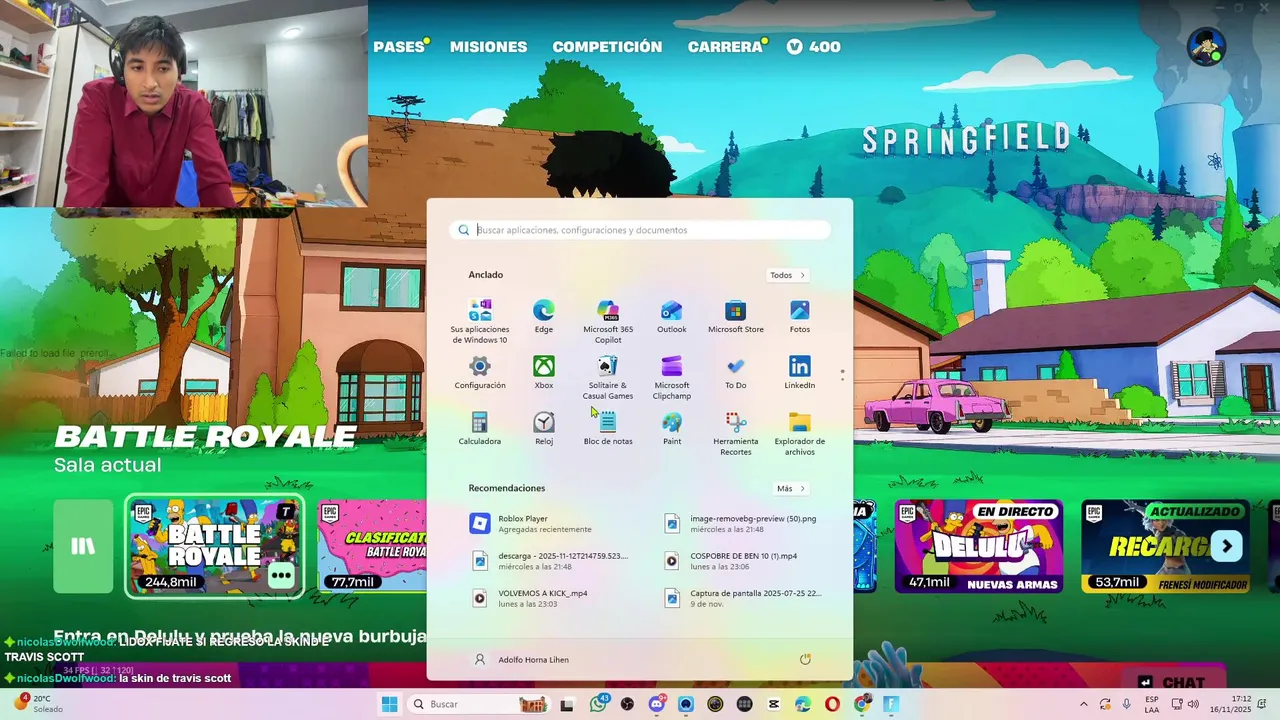
Task: Click the power button in Start menu
Action: click(805, 659)
